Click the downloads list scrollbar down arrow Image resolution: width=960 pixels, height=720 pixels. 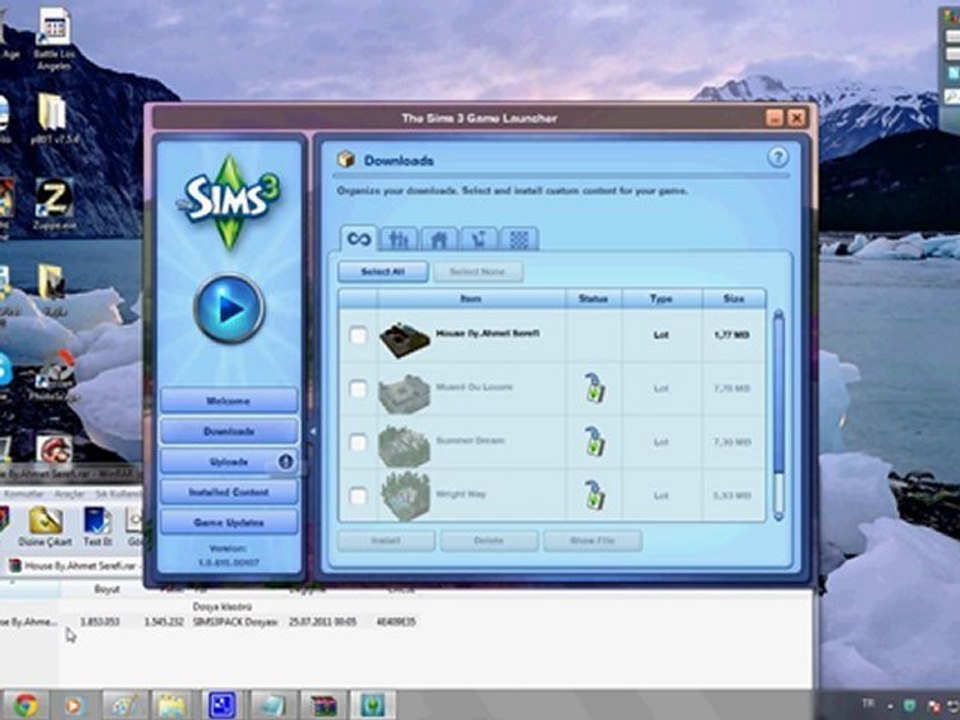point(779,516)
